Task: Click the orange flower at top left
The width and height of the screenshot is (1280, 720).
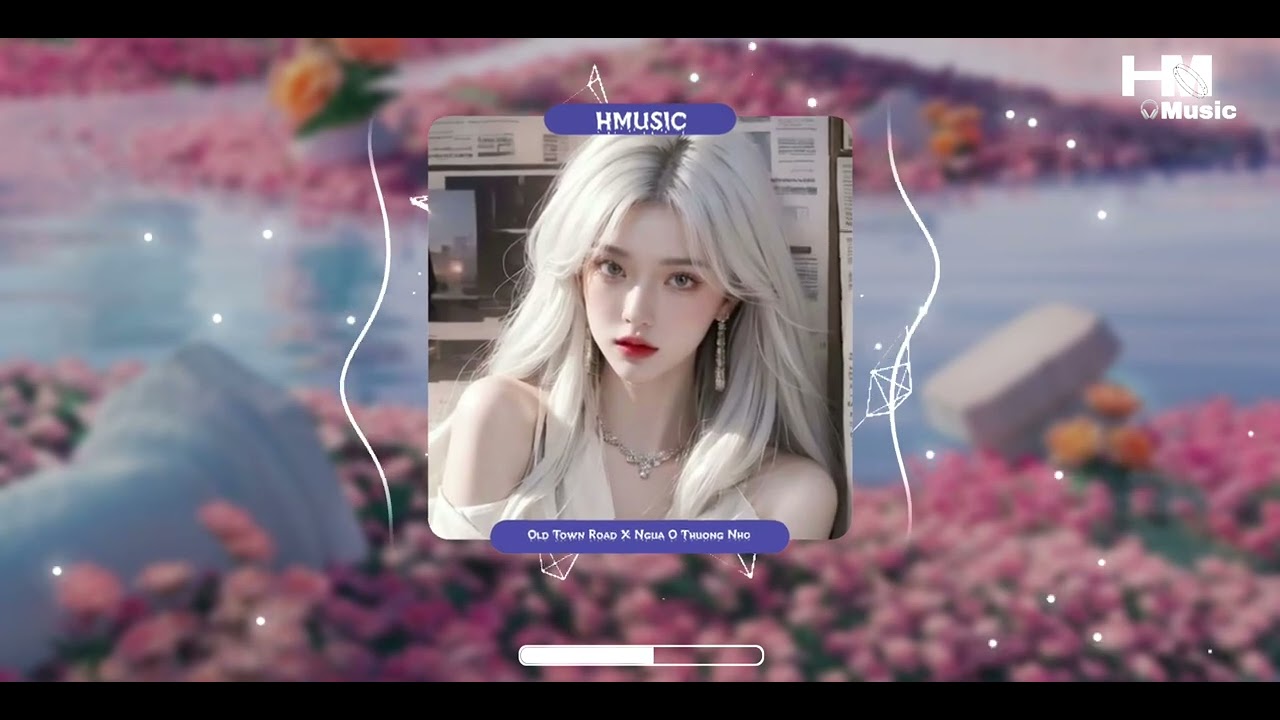Action: point(303,86)
